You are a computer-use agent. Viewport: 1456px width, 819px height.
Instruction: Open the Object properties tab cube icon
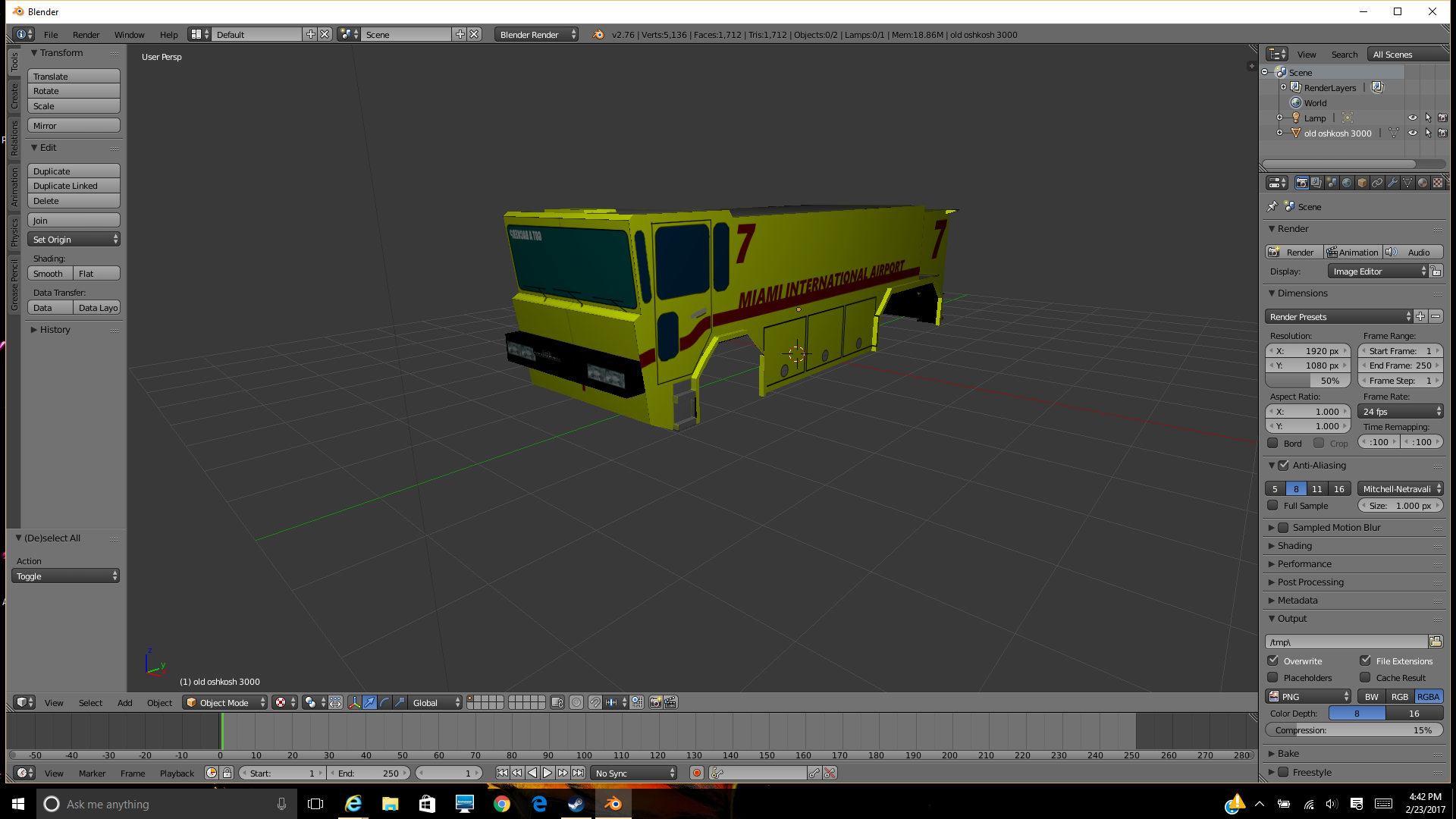coord(1362,183)
